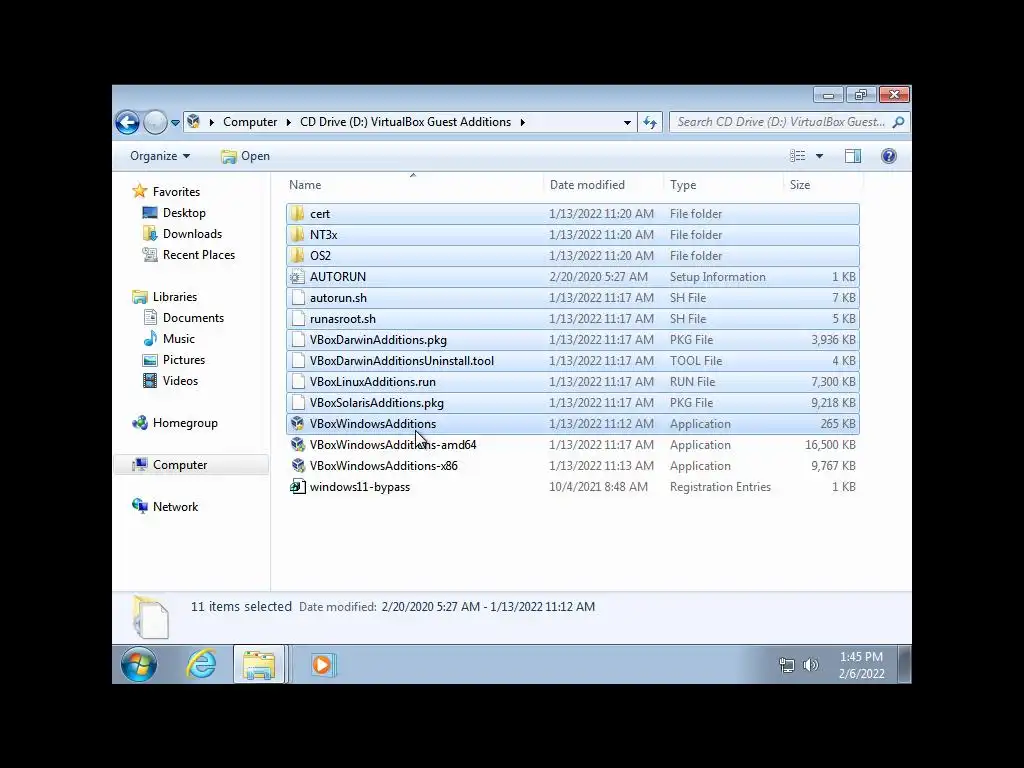Expand arrow before Computer in address bar
The width and height of the screenshot is (1024, 768).
(x=212, y=122)
